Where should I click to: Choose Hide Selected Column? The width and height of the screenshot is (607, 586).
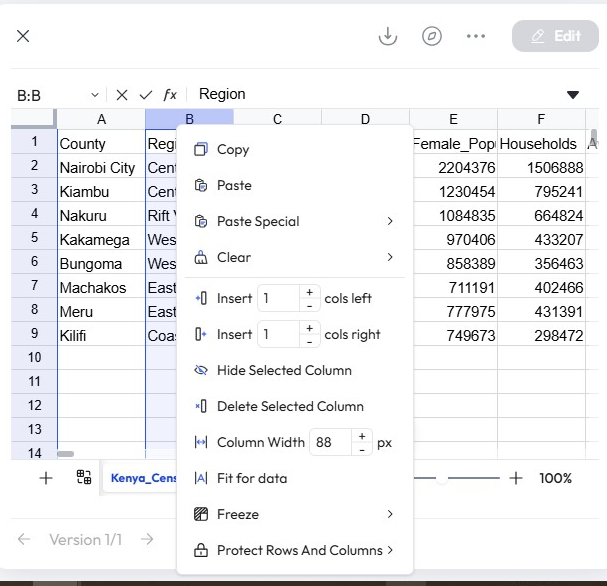[284, 370]
